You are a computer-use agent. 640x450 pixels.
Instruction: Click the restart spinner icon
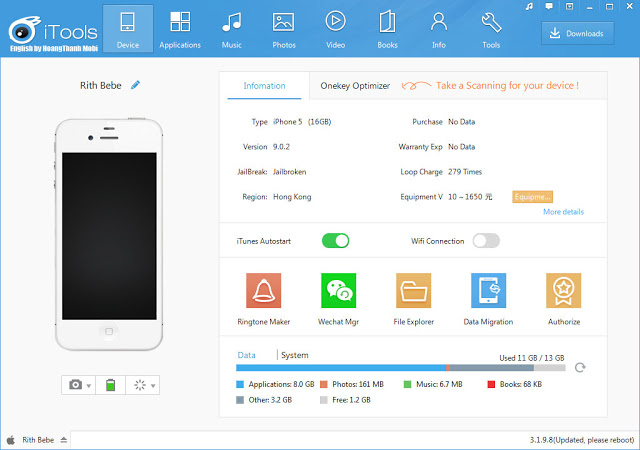pos(140,385)
